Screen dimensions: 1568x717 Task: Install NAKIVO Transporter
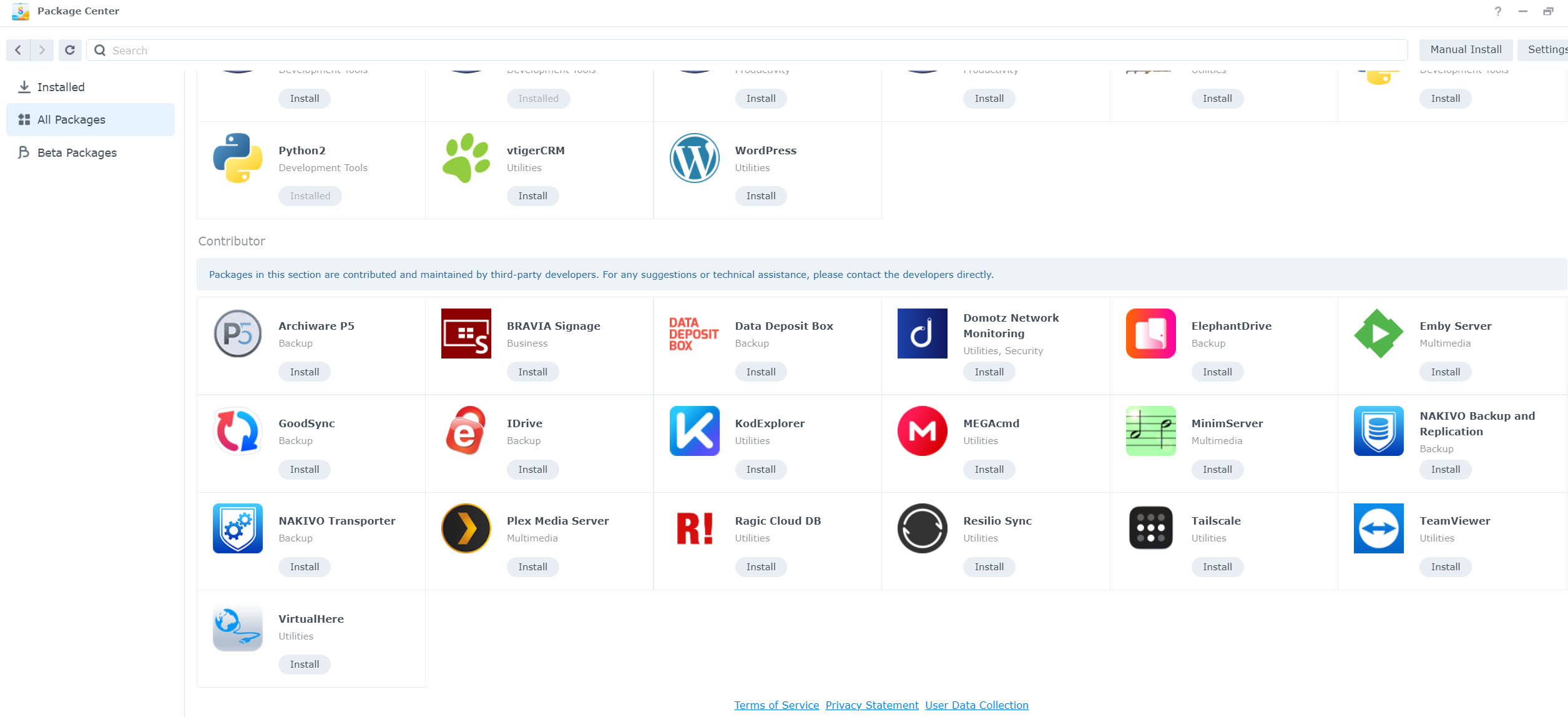[x=305, y=567]
